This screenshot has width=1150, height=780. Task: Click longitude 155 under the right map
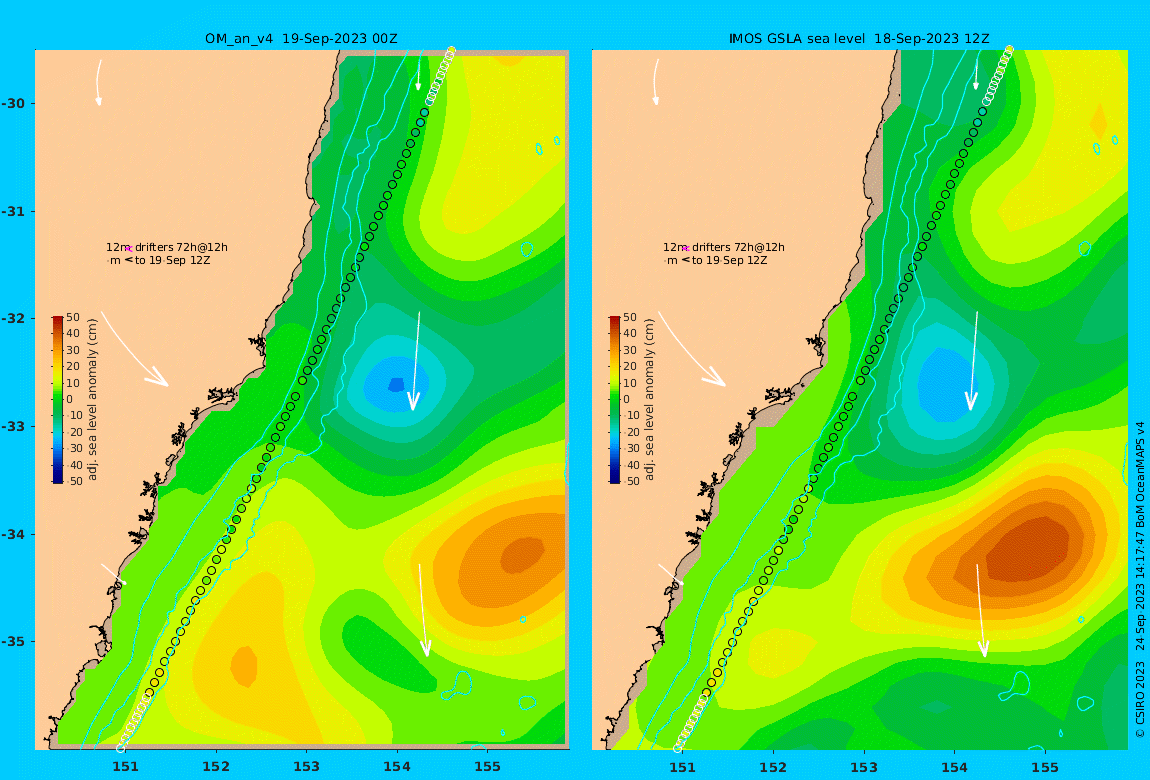pyautogui.click(x=1045, y=767)
